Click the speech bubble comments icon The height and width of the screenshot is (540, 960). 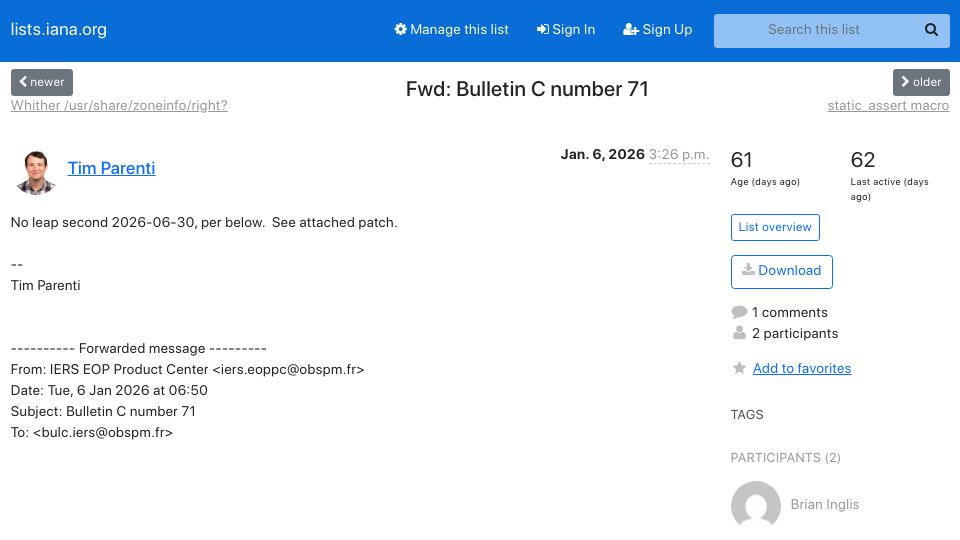tap(739, 312)
